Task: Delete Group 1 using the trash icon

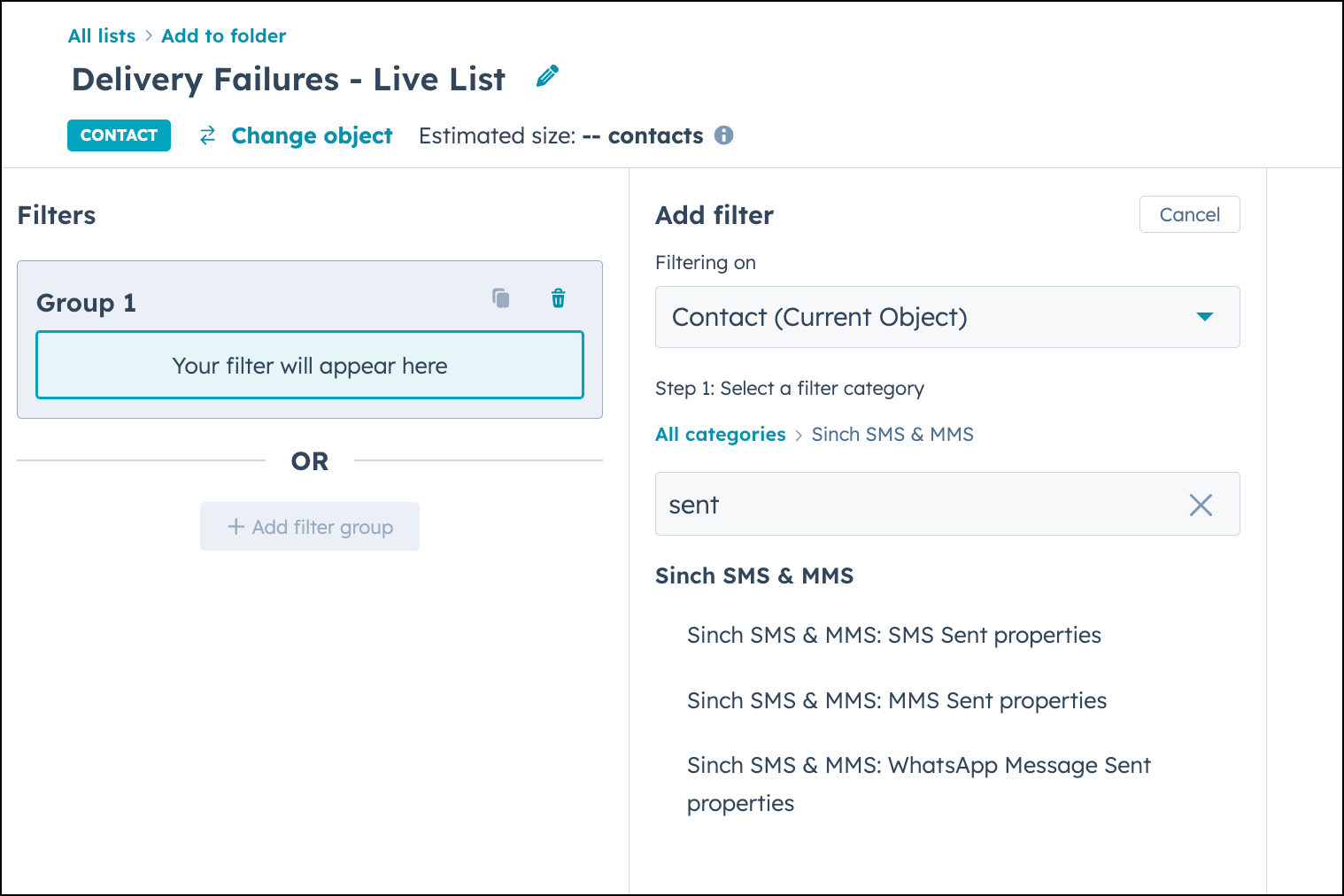Action: [558, 298]
